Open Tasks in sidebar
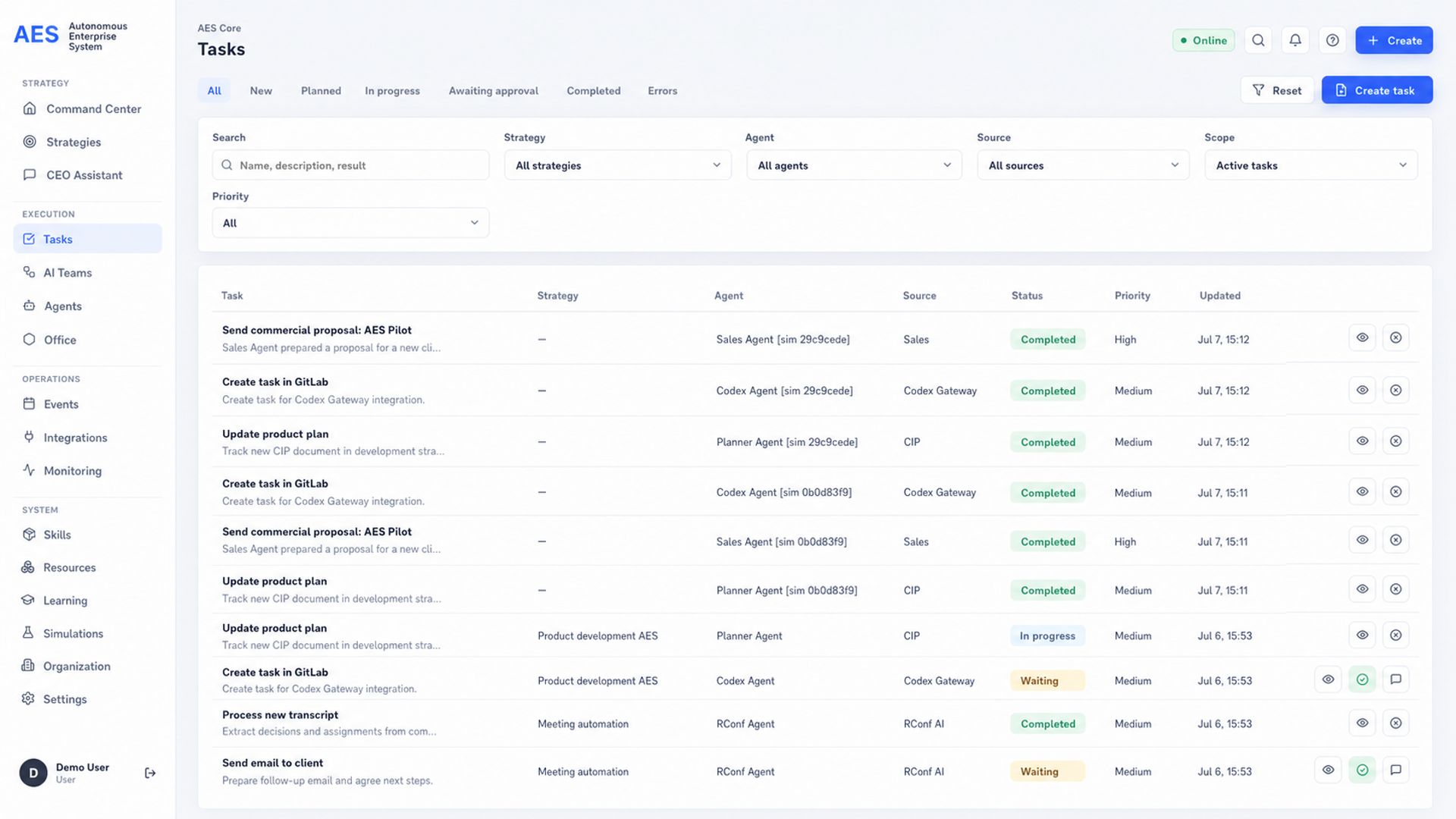Screen dimensions: 1456x819 [x=87, y=239]
